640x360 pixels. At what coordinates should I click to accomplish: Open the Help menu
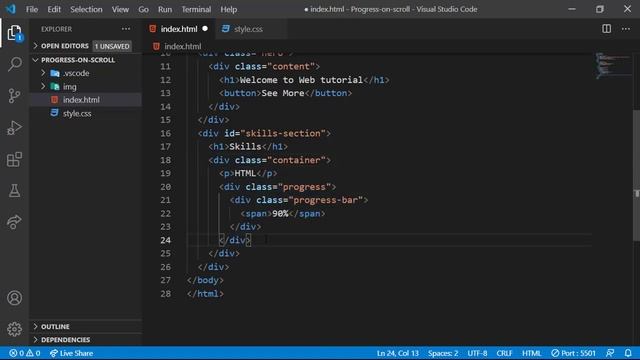coord(229,9)
